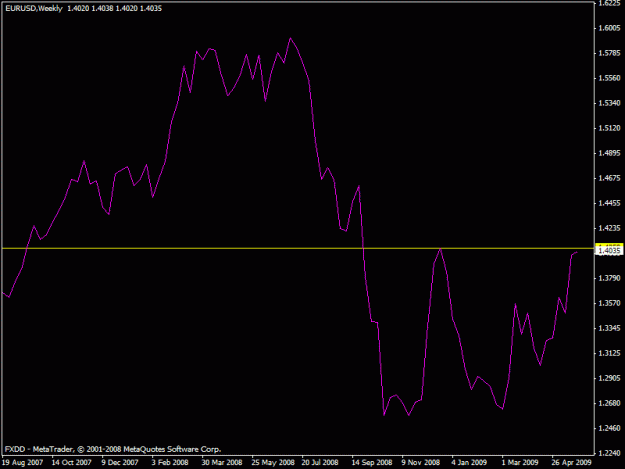Click the 30 Mar 2008 date label
Image resolution: width=625 pixels, height=469 pixels.
pos(222,462)
